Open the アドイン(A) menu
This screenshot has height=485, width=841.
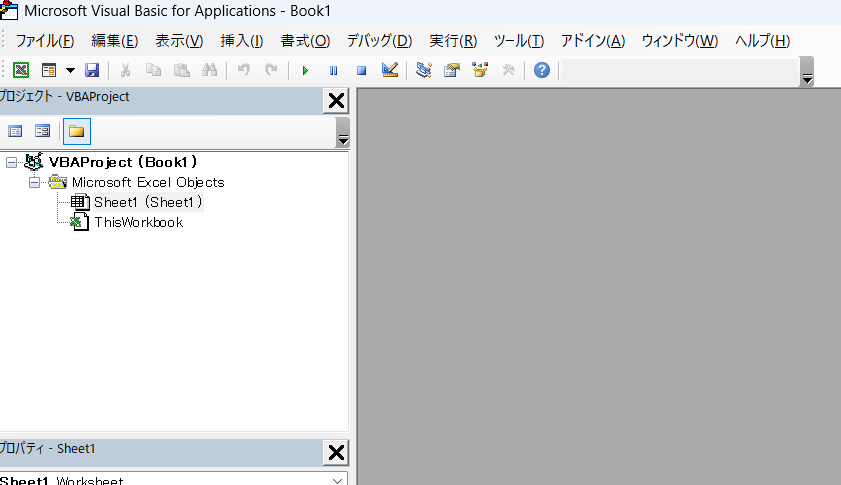[593, 41]
